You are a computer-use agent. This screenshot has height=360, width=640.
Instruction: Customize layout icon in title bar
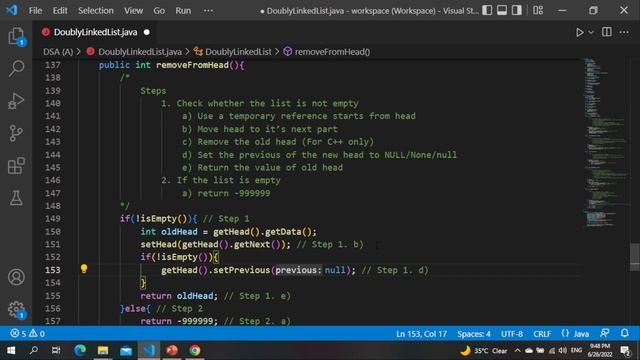pos(538,10)
